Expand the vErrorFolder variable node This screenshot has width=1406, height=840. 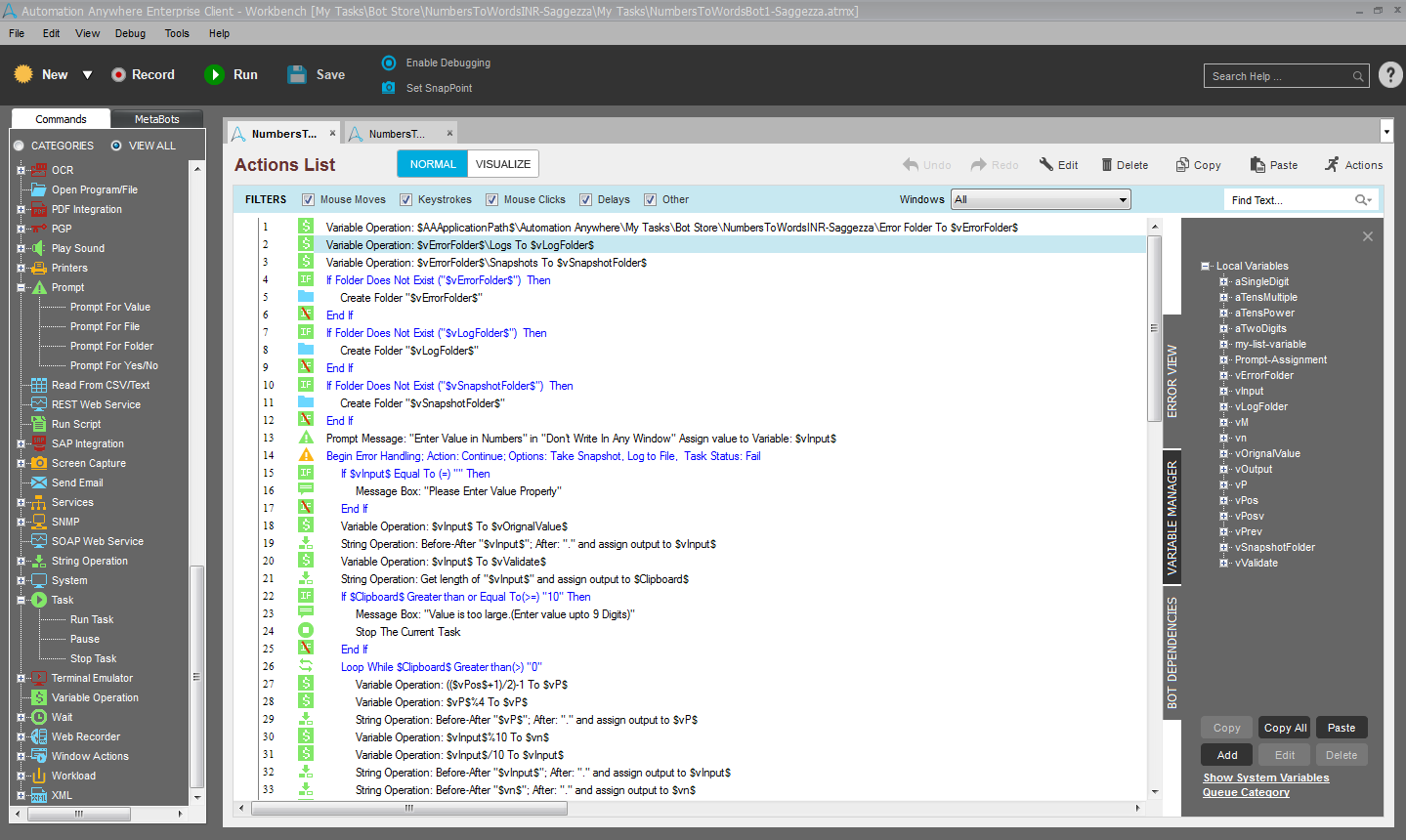click(x=1223, y=375)
